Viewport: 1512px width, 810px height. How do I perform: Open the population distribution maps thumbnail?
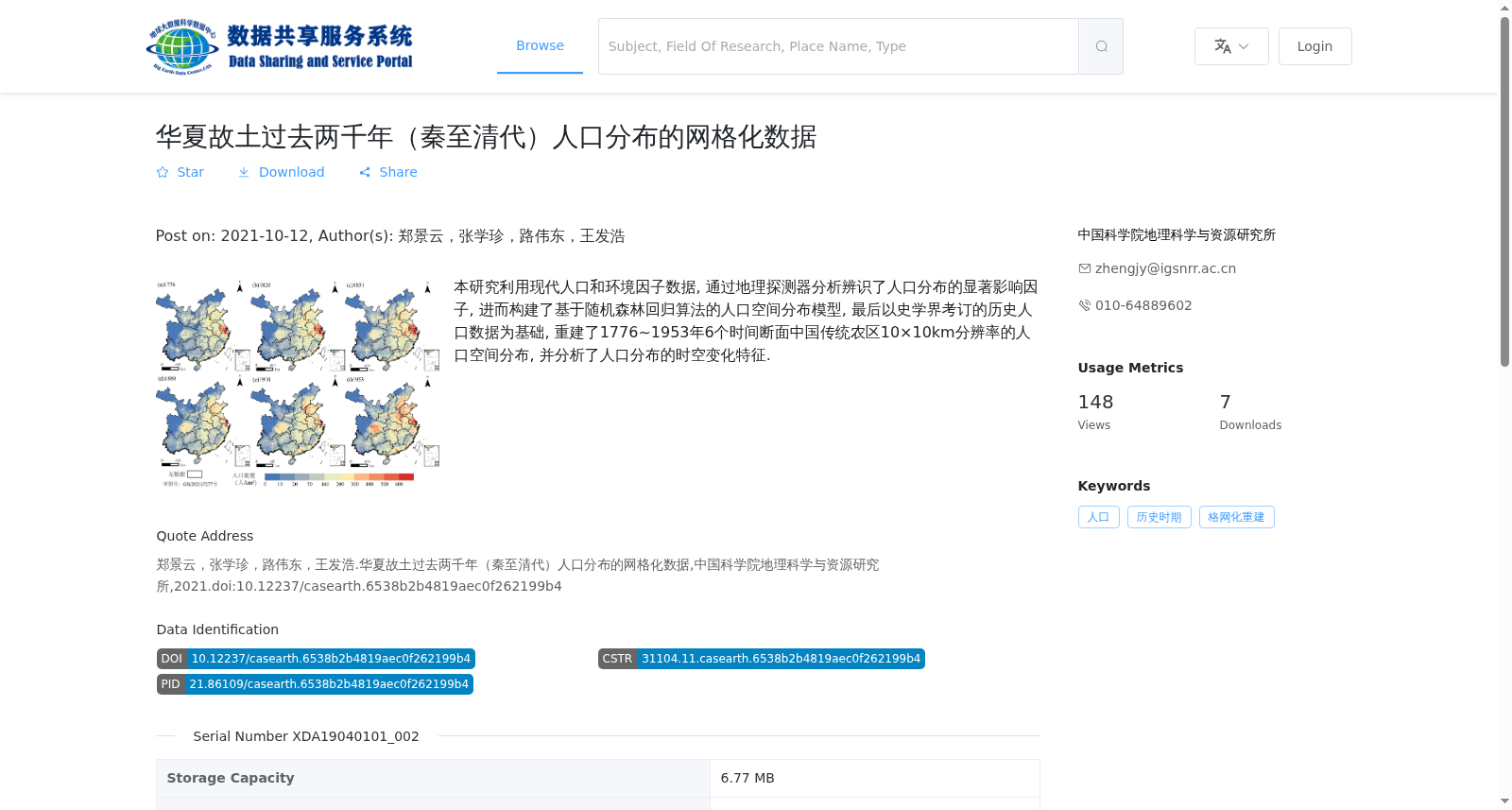[298, 383]
